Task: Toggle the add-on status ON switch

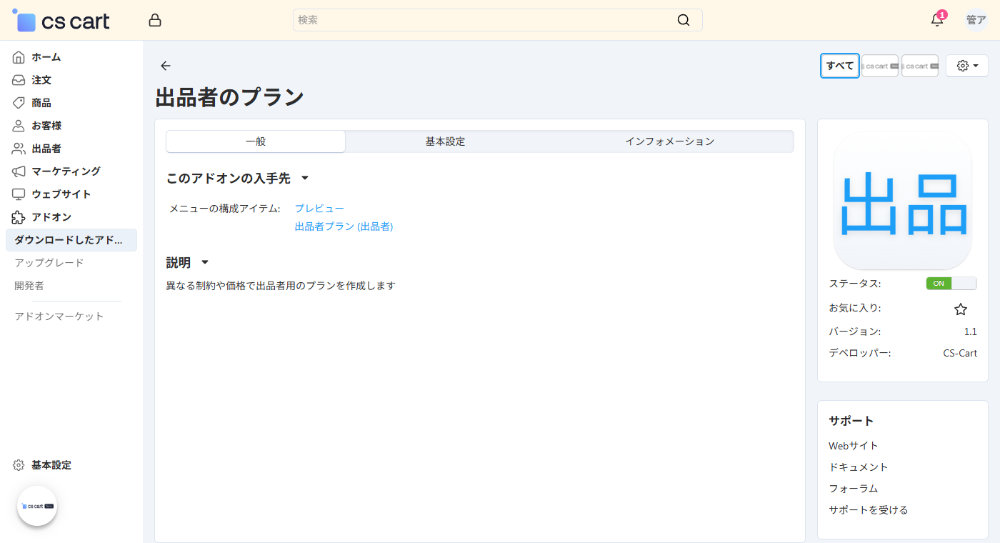Action: 951,284
